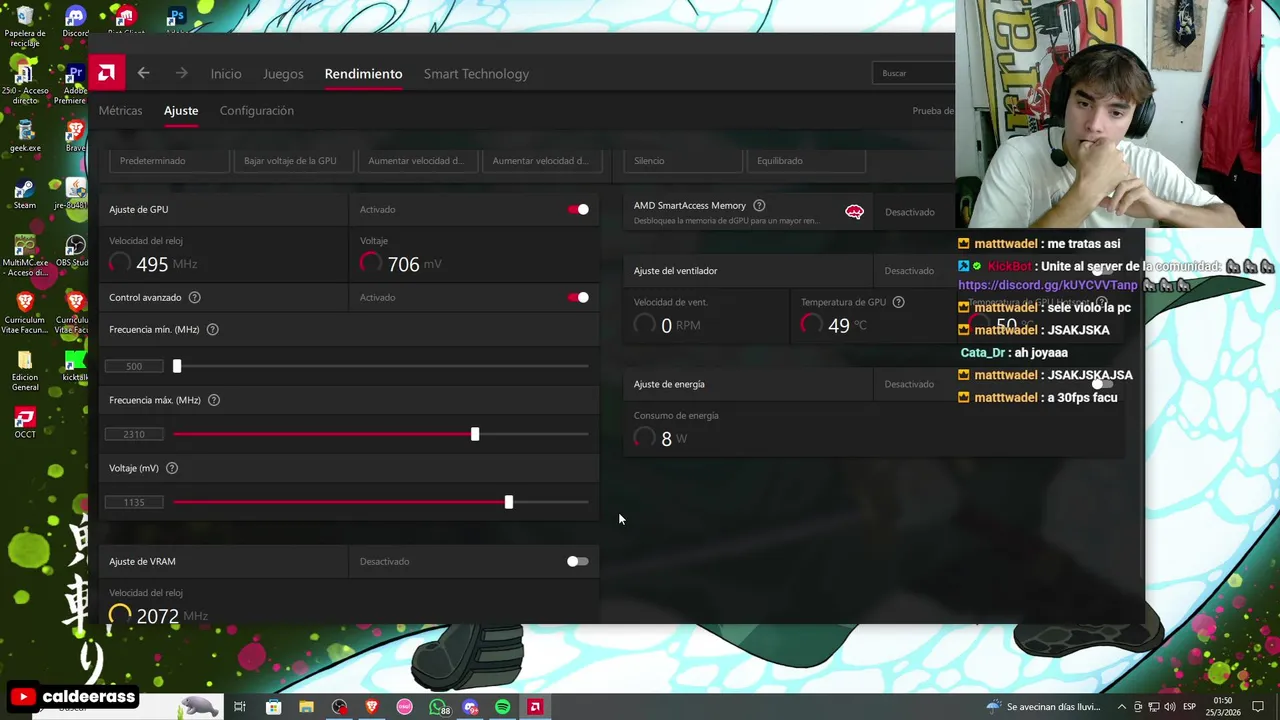Switch to the Configuración sub-tab

257,111
